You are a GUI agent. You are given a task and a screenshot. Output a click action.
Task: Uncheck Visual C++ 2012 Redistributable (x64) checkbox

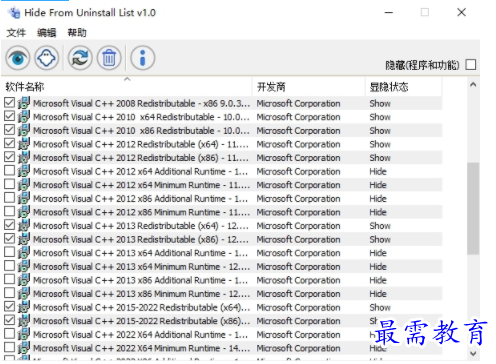coord(9,143)
